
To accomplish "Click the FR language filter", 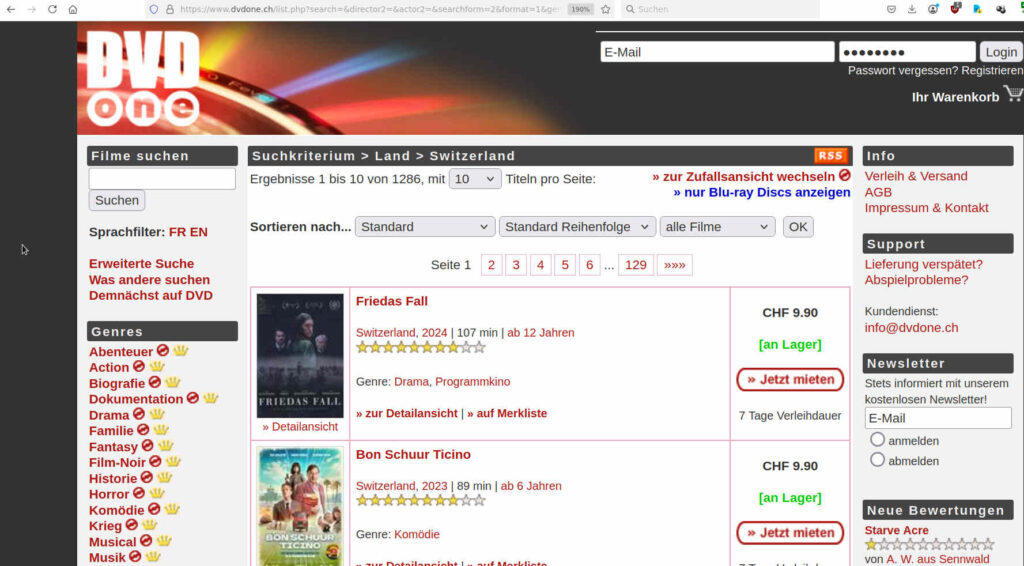I will tap(177, 232).
